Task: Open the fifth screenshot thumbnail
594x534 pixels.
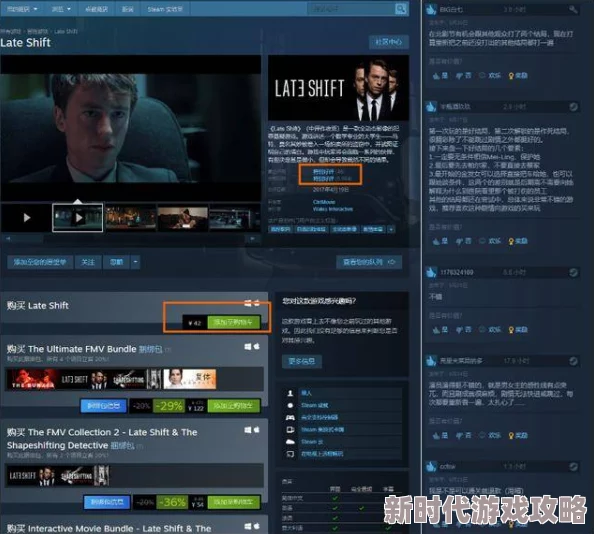Action: click(x=235, y=217)
